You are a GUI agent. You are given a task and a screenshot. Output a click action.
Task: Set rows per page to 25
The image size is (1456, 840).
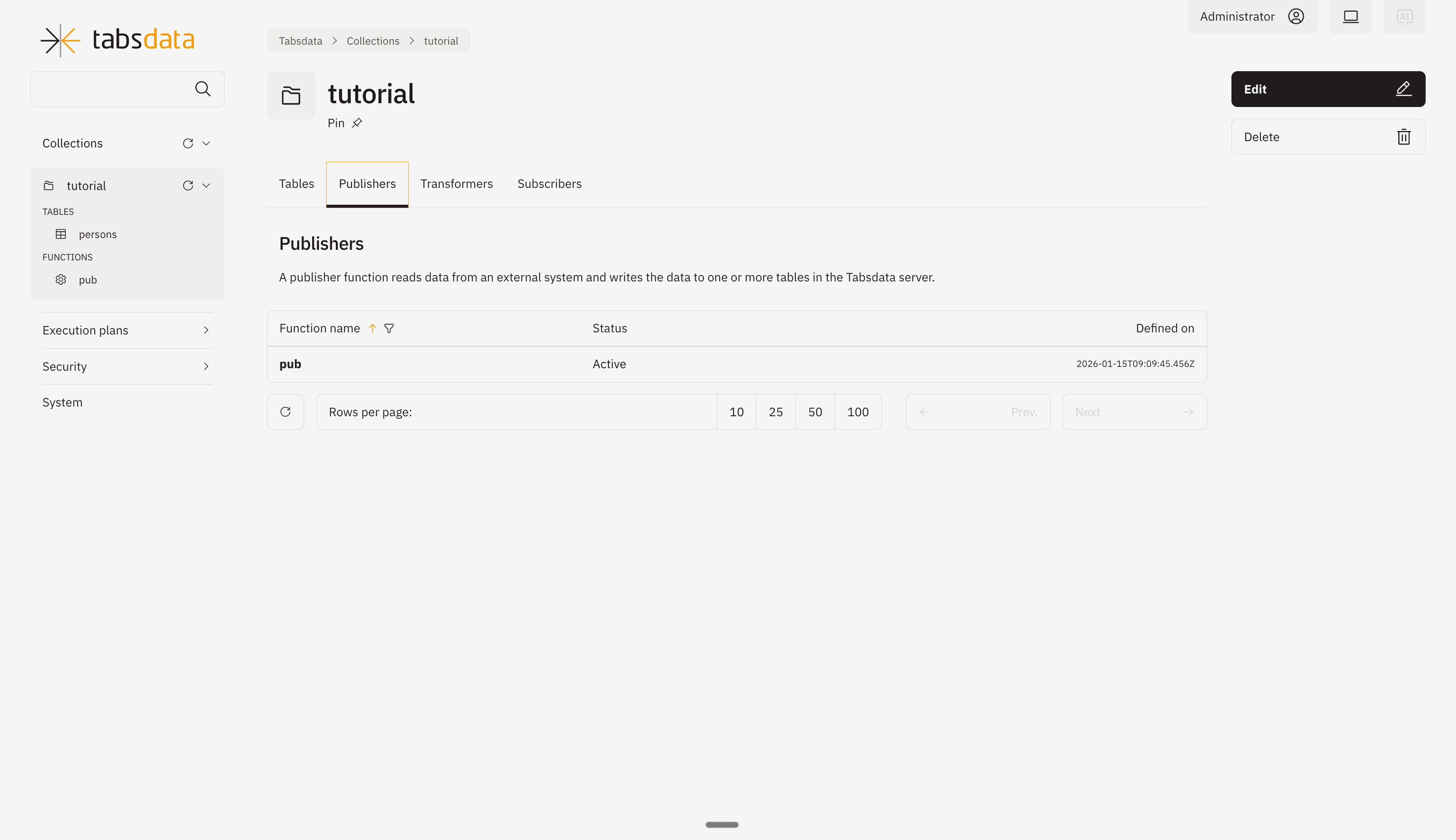(775, 412)
